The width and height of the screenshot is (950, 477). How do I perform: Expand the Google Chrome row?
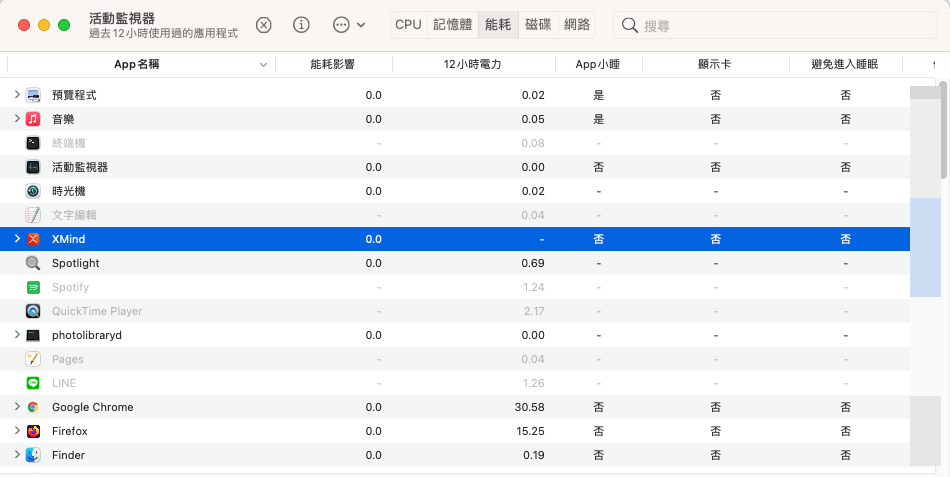17,407
